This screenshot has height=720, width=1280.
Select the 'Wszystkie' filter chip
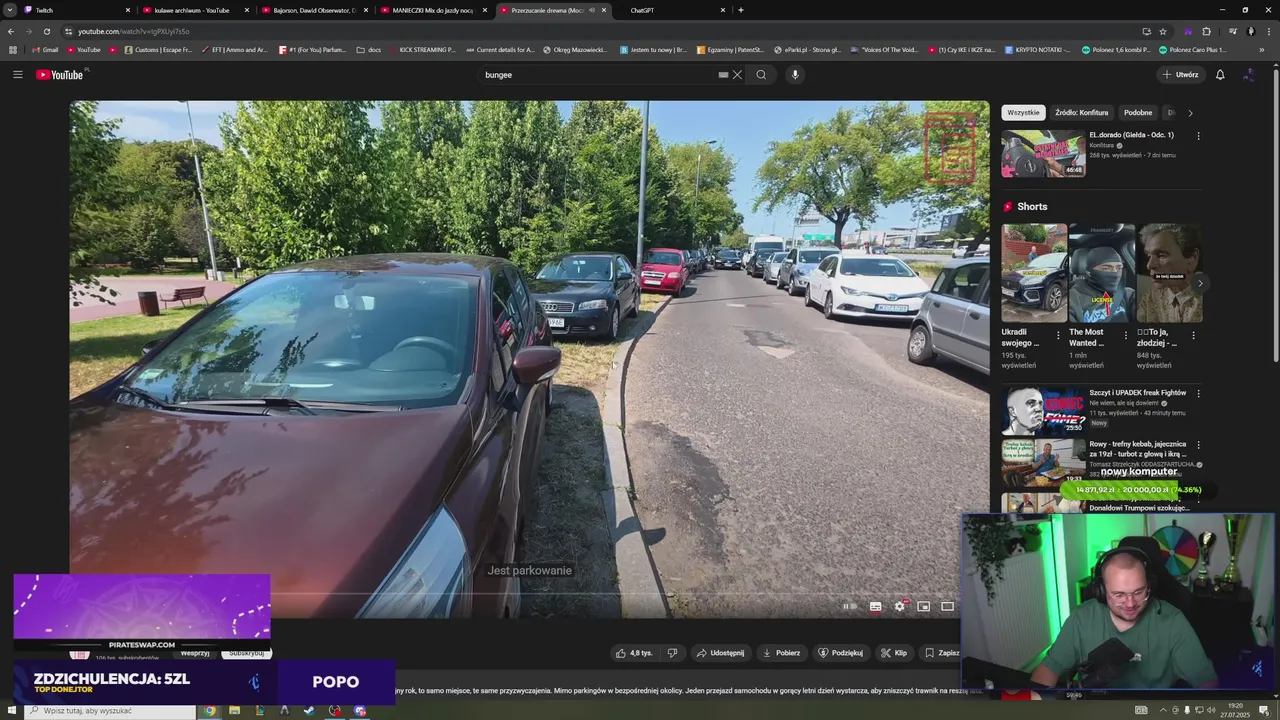(x=1023, y=113)
